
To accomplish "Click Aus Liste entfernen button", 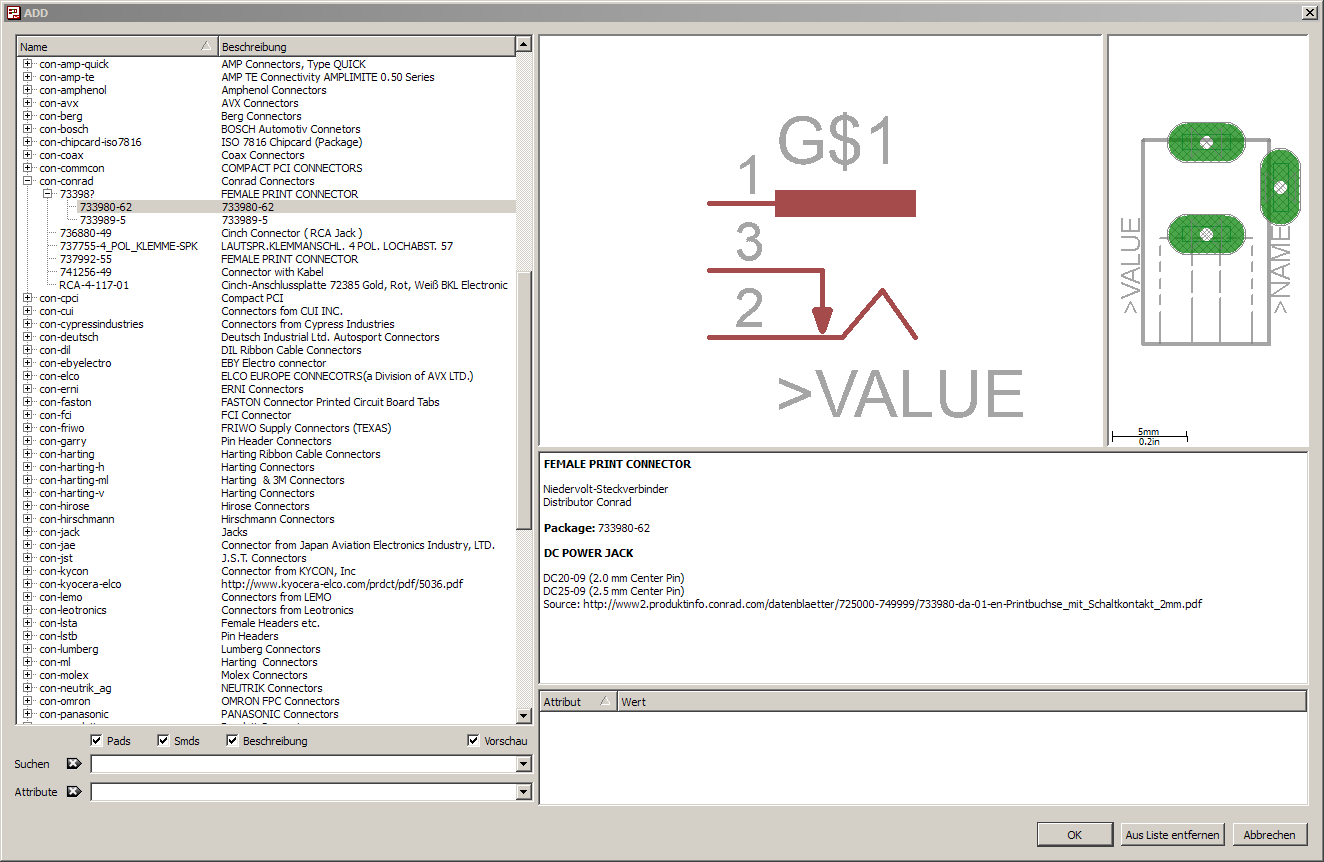I will [x=1172, y=835].
